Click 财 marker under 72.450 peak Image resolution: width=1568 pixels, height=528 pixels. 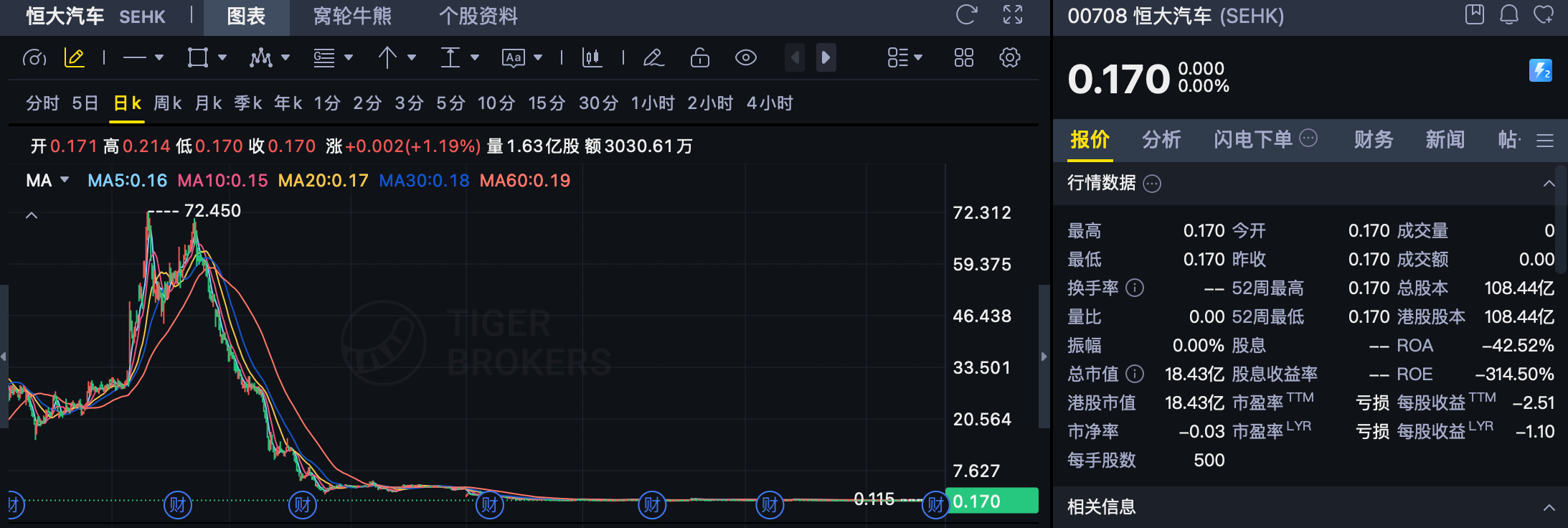[178, 505]
